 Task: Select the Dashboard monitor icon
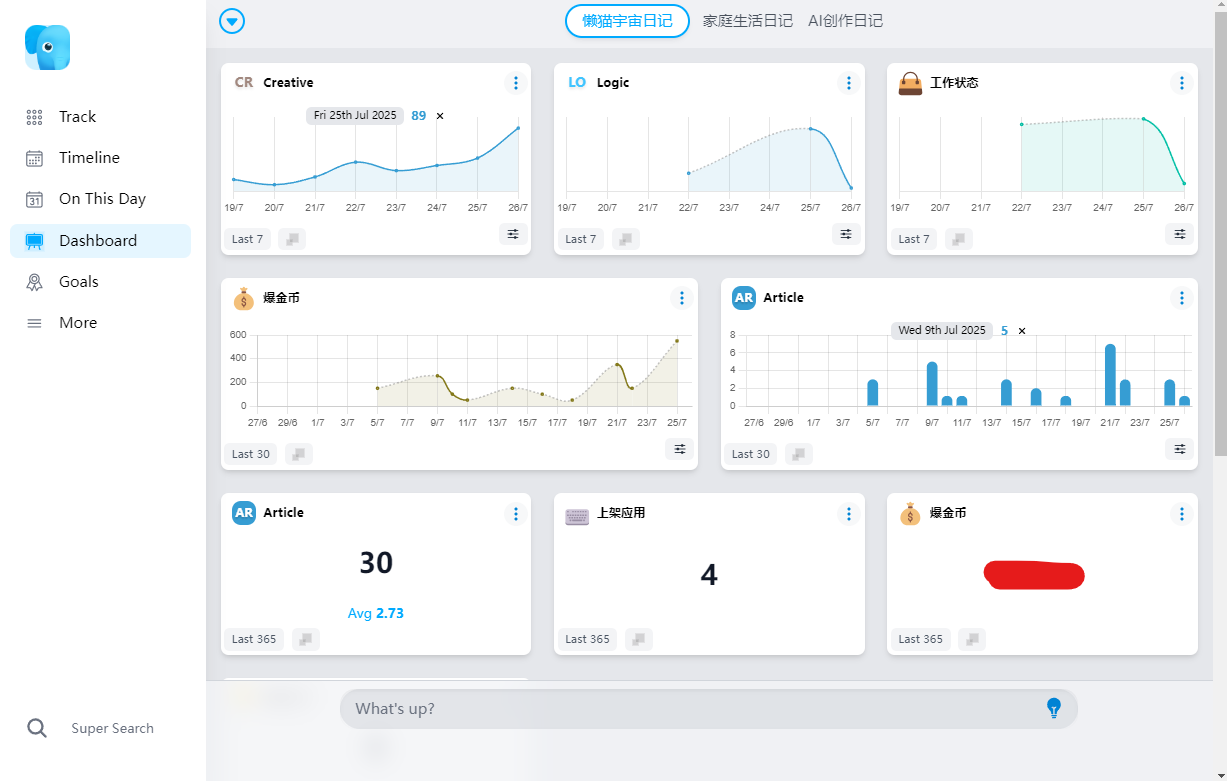(x=34, y=241)
